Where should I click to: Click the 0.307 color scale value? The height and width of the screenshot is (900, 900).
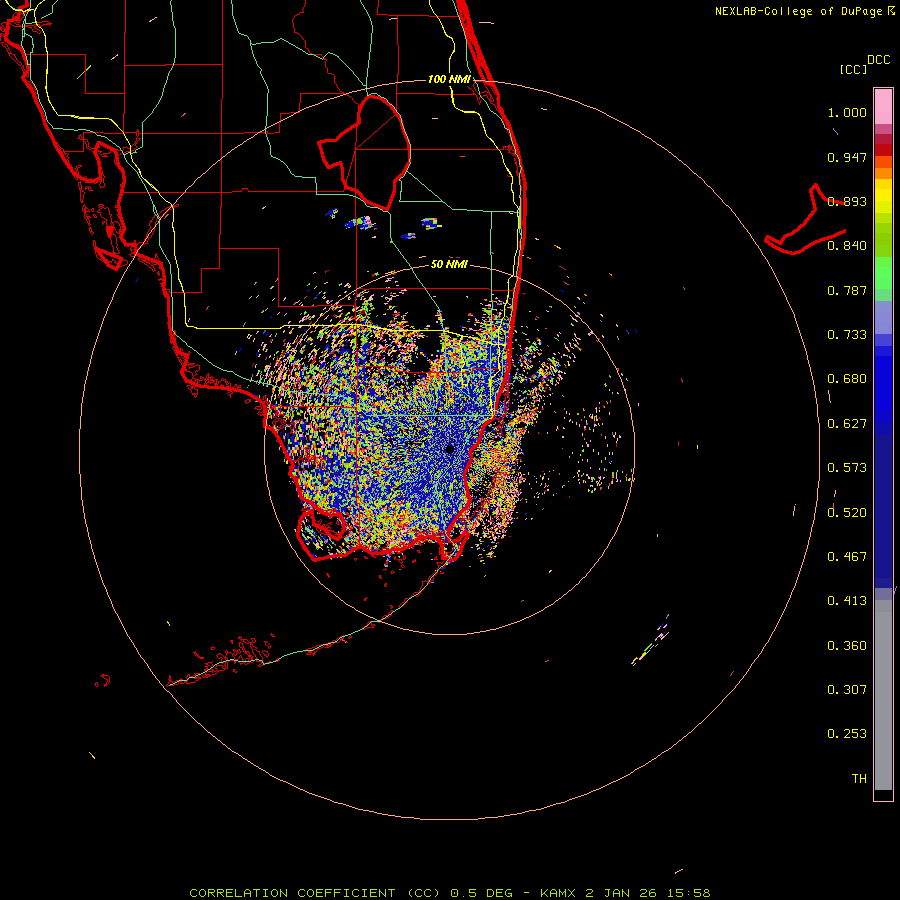pos(847,690)
